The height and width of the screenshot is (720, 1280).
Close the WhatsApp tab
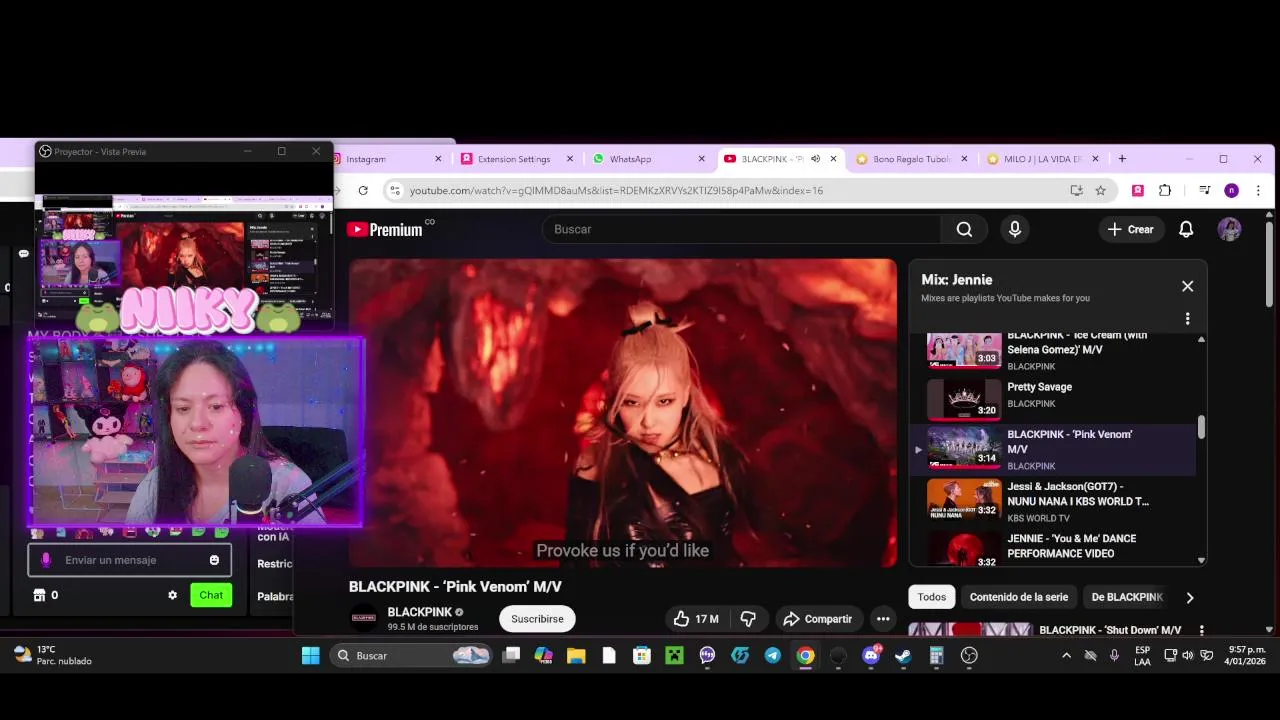[701, 159]
